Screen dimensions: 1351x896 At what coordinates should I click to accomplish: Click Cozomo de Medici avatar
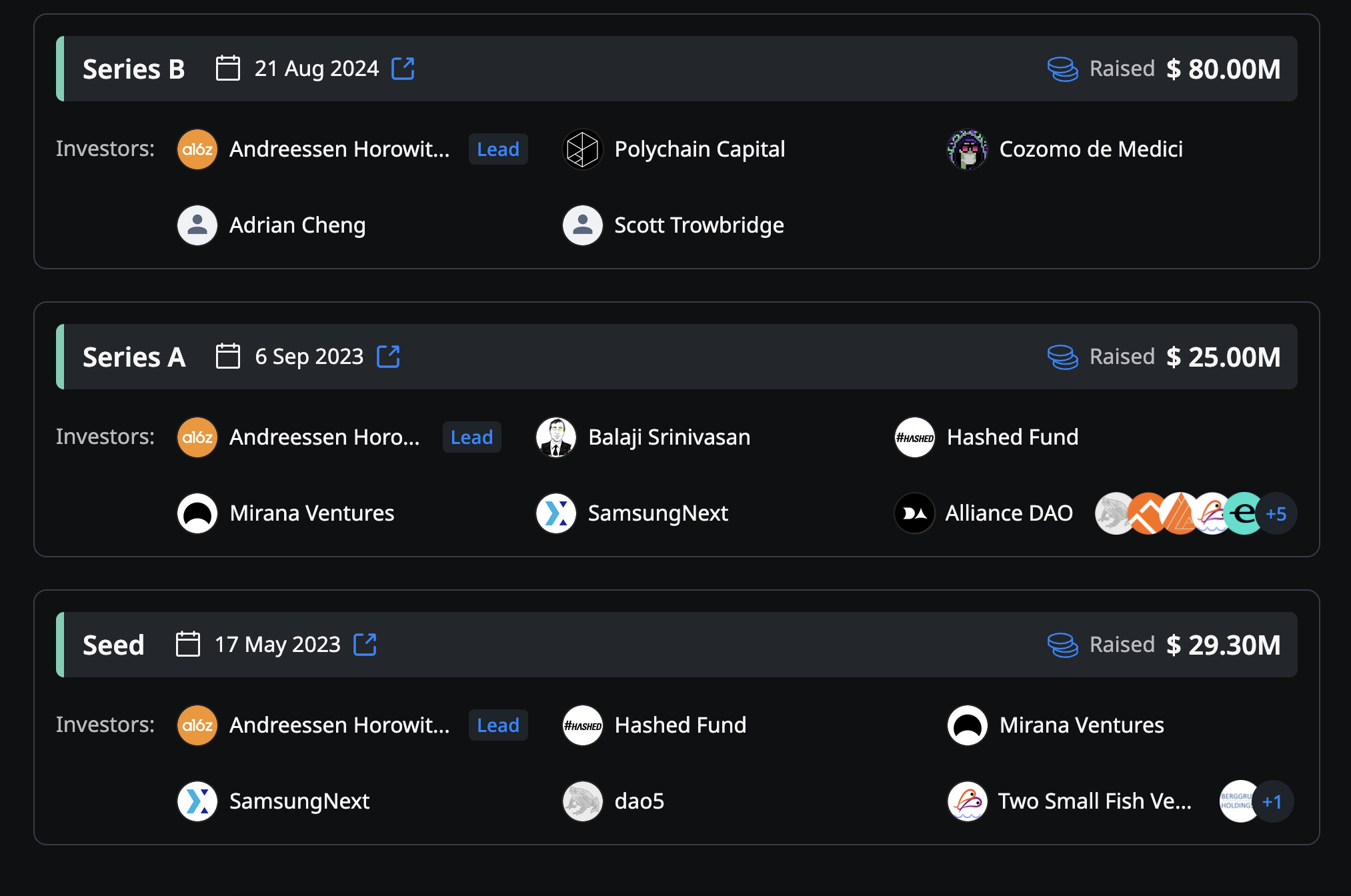[967, 149]
